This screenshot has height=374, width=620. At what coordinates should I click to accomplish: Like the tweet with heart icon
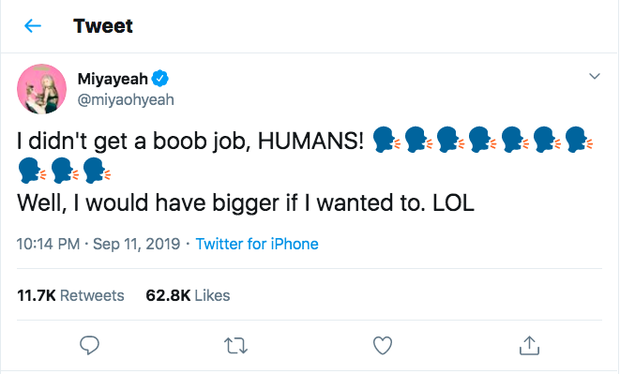pyautogui.click(x=382, y=345)
